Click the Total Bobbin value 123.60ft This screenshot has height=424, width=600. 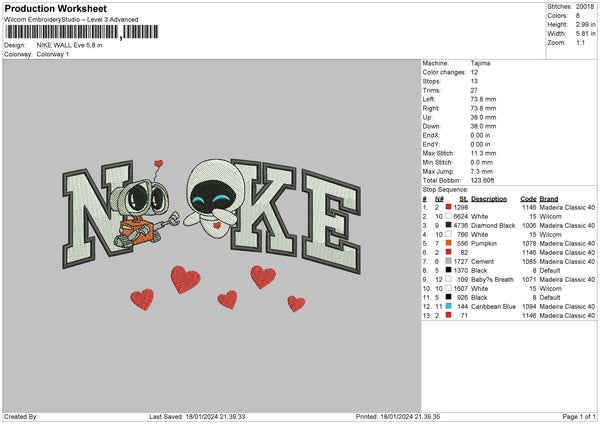[483, 180]
